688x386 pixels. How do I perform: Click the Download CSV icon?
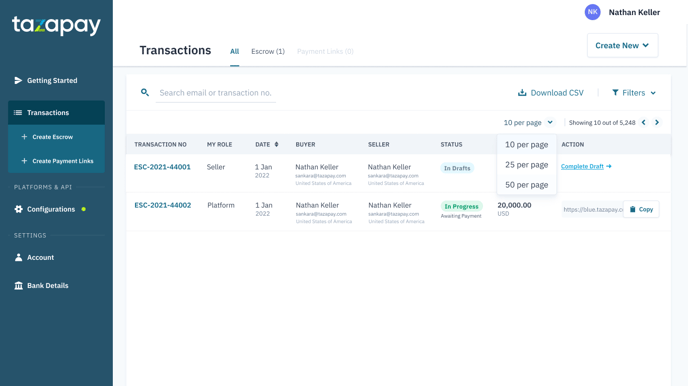click(522, 93)
